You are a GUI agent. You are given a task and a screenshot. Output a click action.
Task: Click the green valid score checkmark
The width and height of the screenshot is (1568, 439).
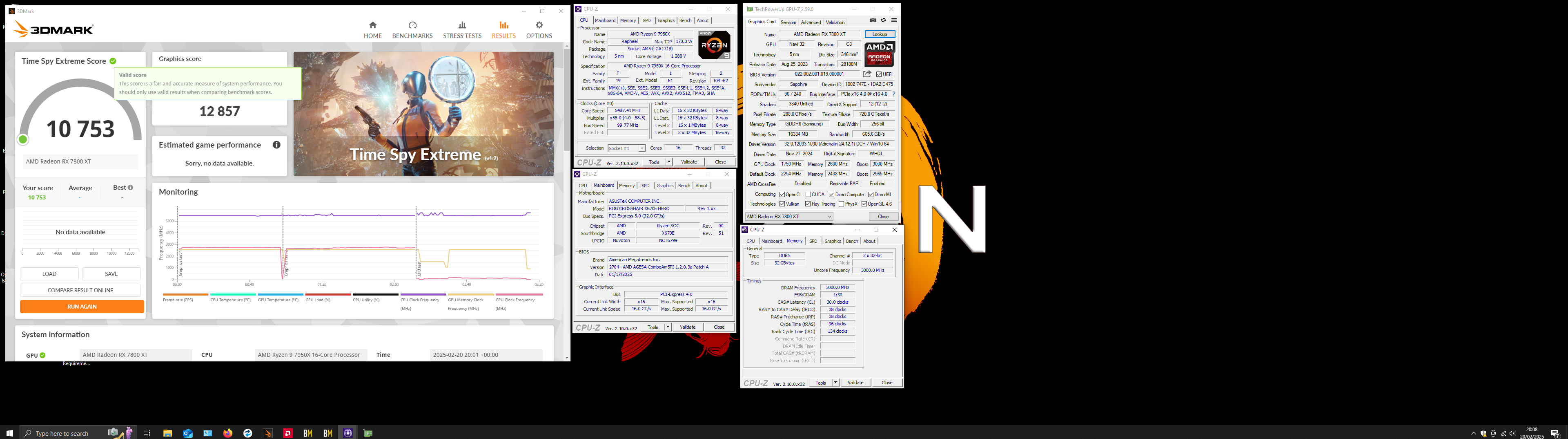pyautogui.click(x=113, y=61)
